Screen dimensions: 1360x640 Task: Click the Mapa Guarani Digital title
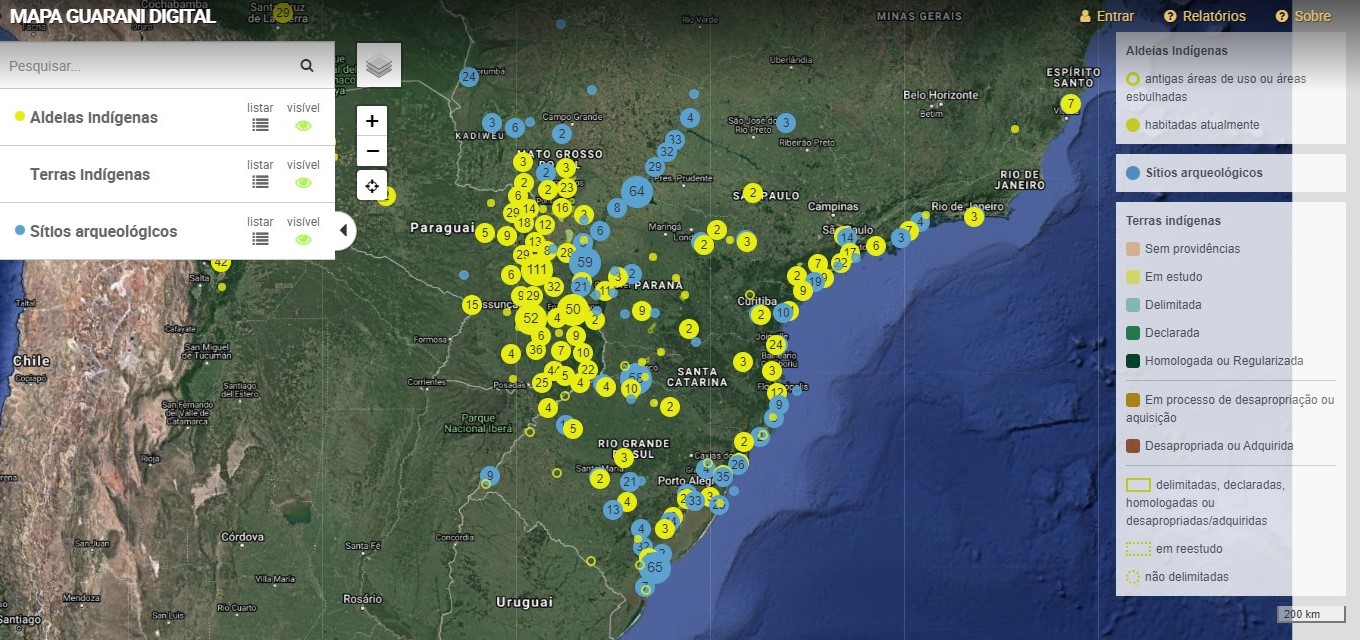[112, 16]
